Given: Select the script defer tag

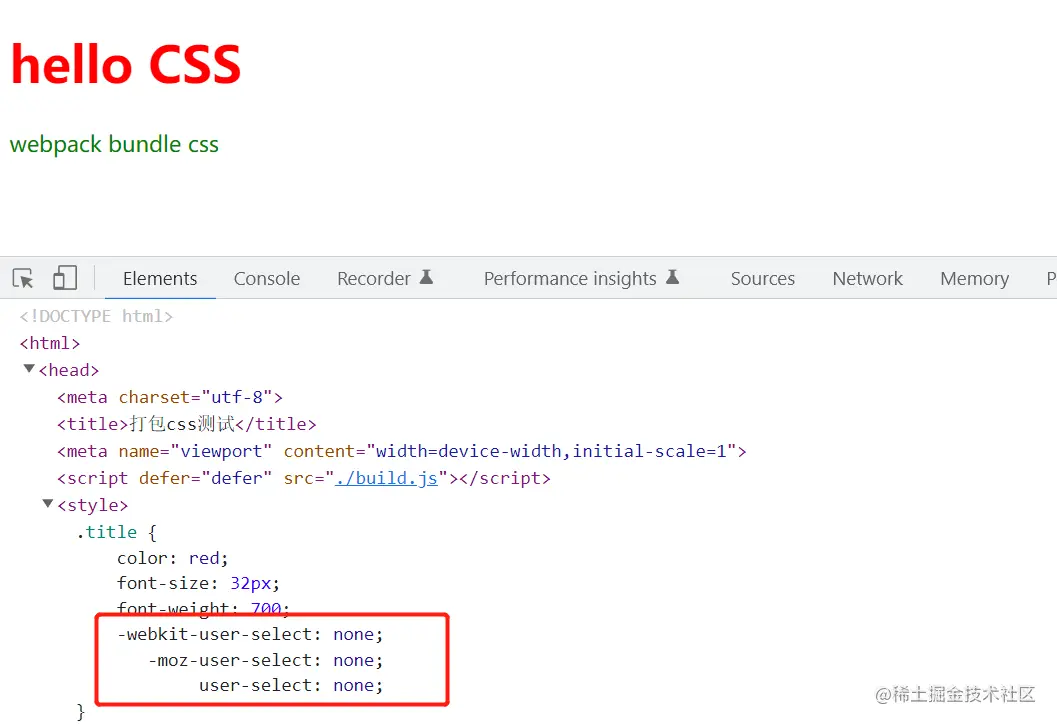Looking at the screenshot, I should (x=304, y=478).
